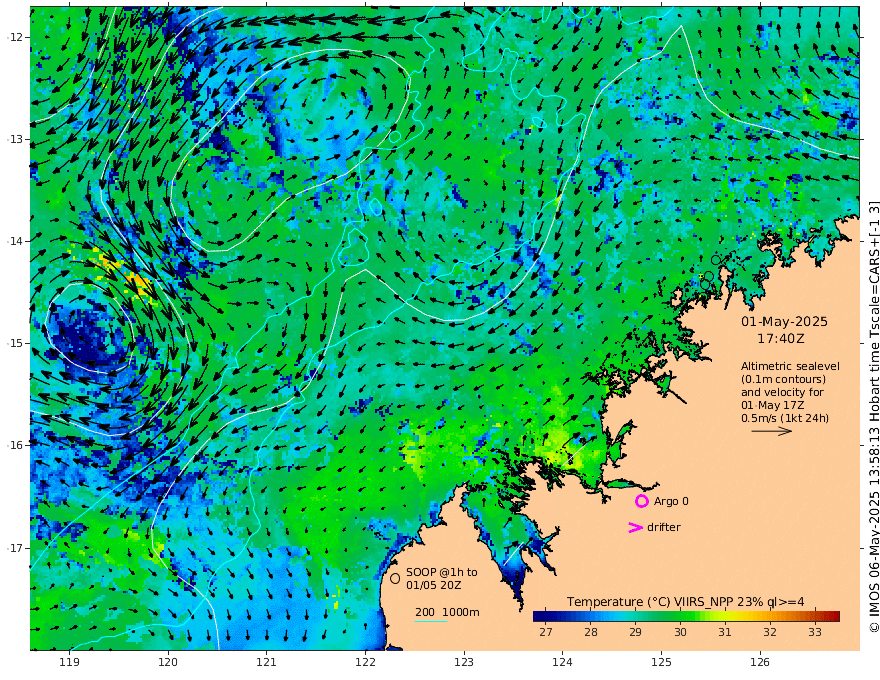Viewport: 880px width, 680px height.
Task: Click the colorbar tick label 29
Action: pos(635,632)
